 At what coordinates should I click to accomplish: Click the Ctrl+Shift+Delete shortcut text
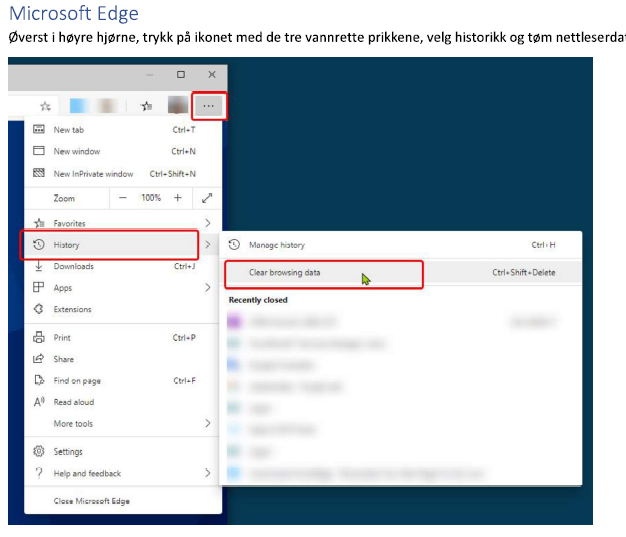coord(523,272)
